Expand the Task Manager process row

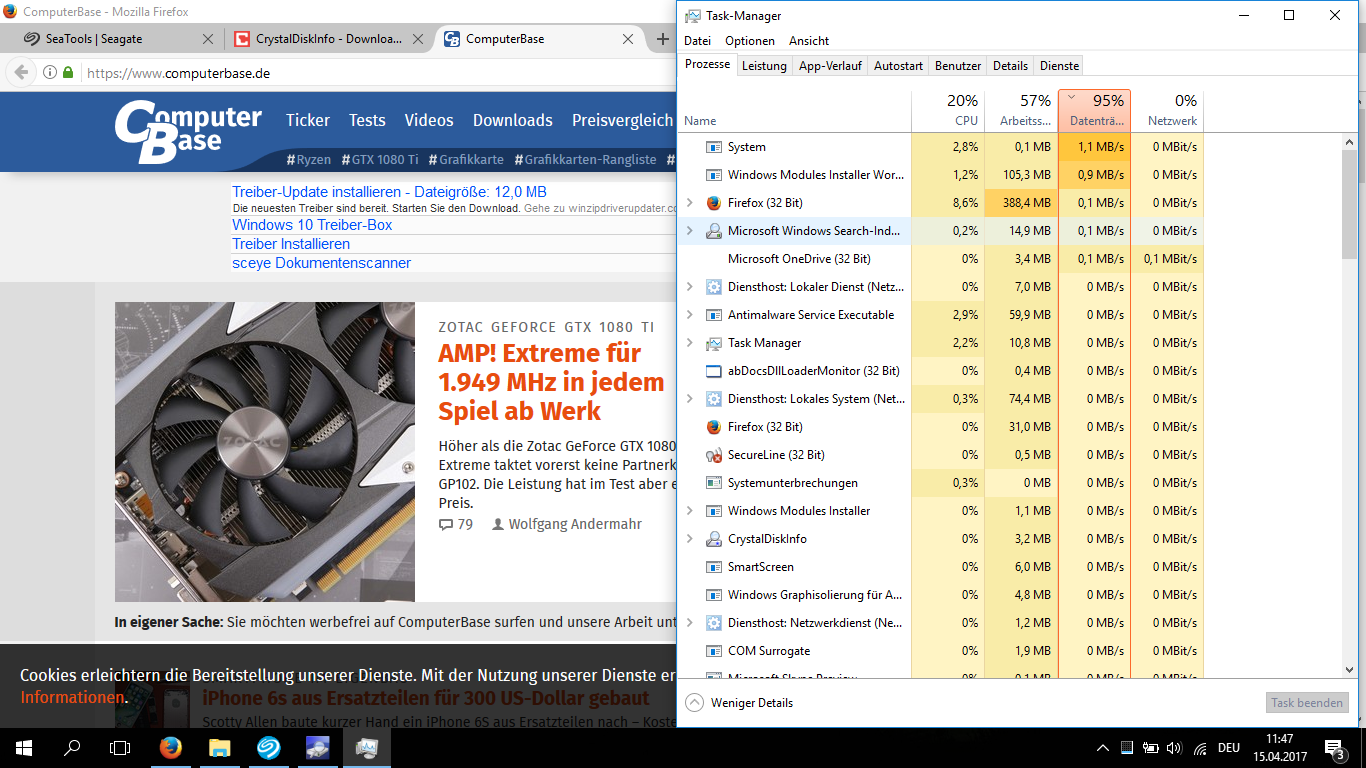click(x=689, y=343)
